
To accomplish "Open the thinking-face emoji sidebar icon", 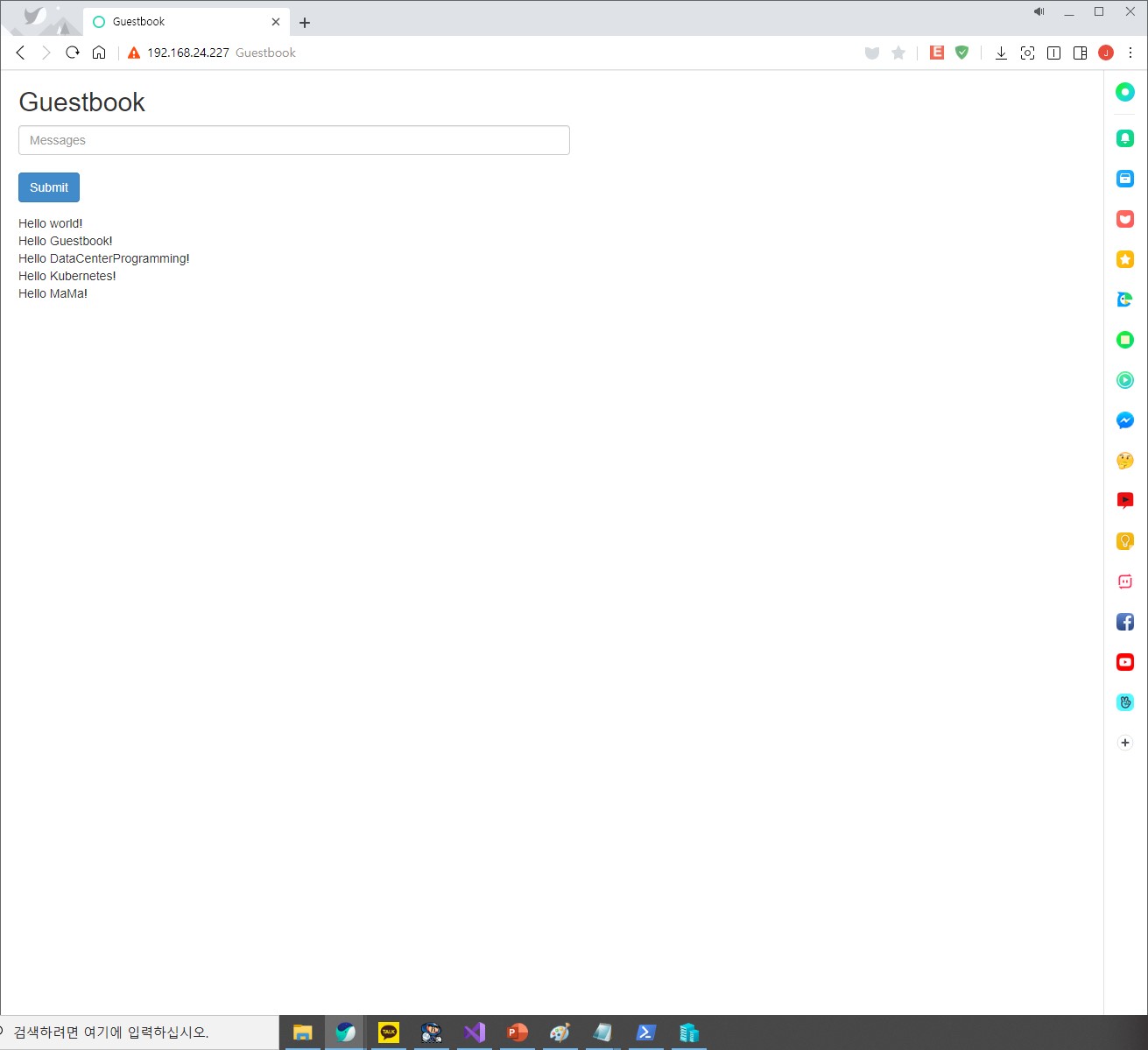I will (1125, 461).
